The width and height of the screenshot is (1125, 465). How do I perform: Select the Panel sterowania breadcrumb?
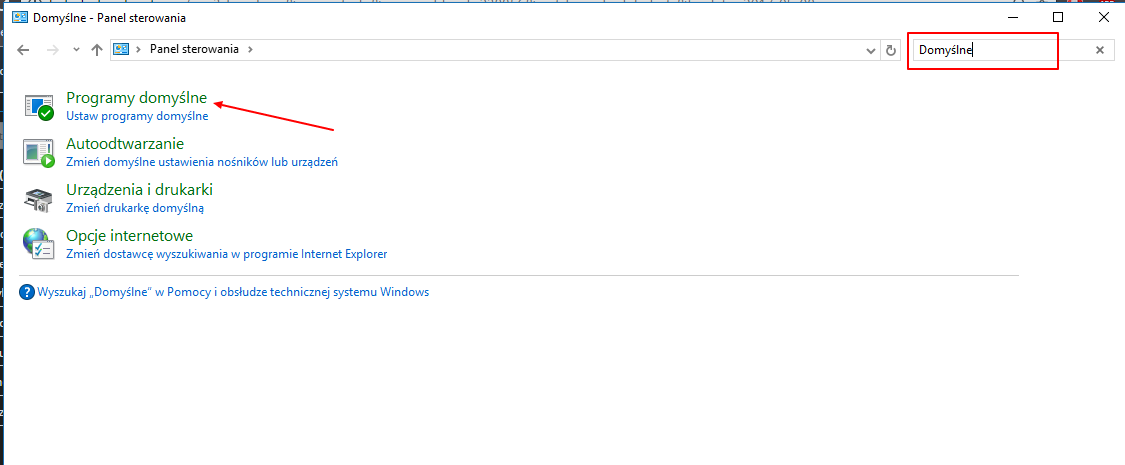pyautogui.click(x=194, y=50)
